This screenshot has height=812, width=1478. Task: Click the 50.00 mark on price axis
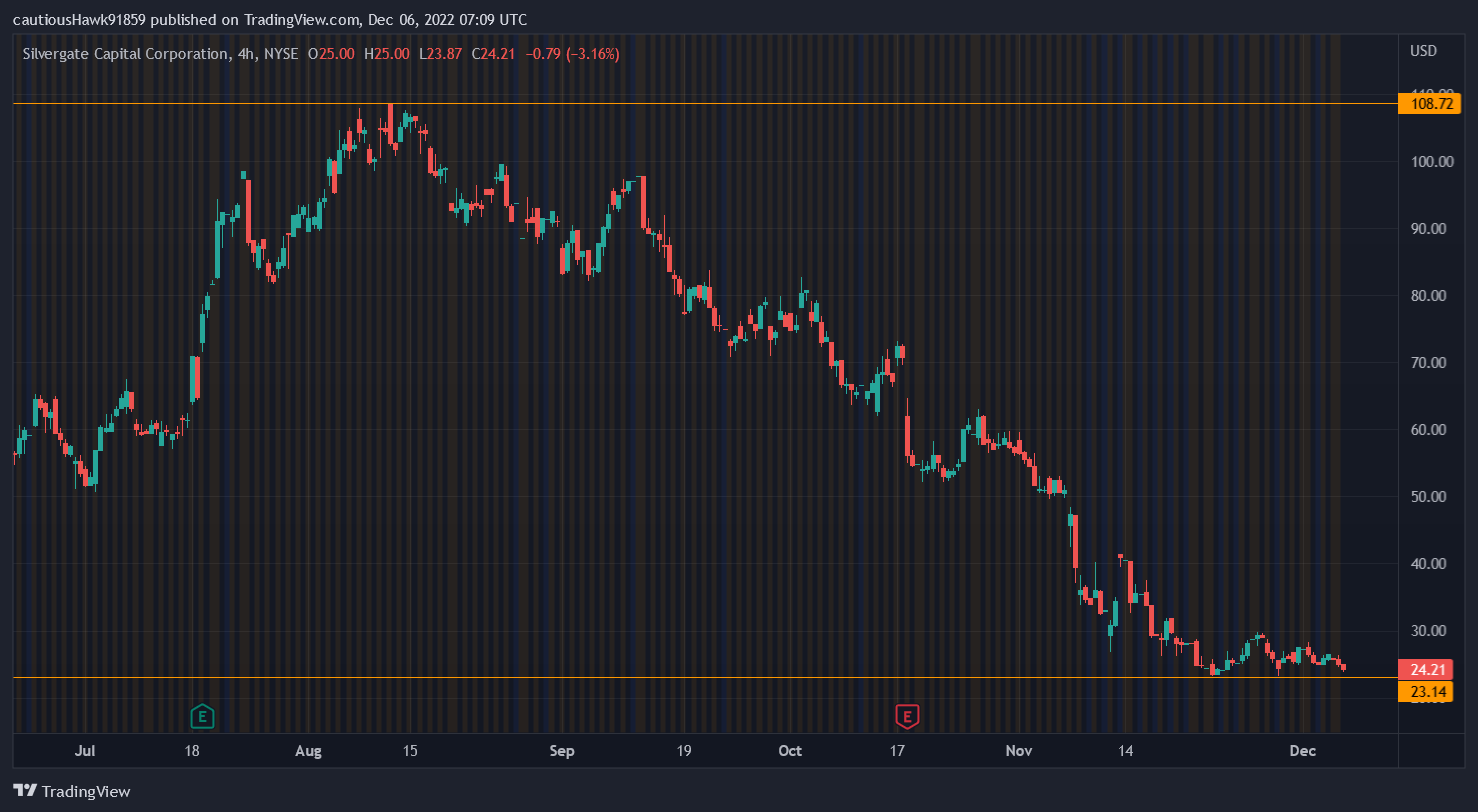click(x=1429, y=496)
